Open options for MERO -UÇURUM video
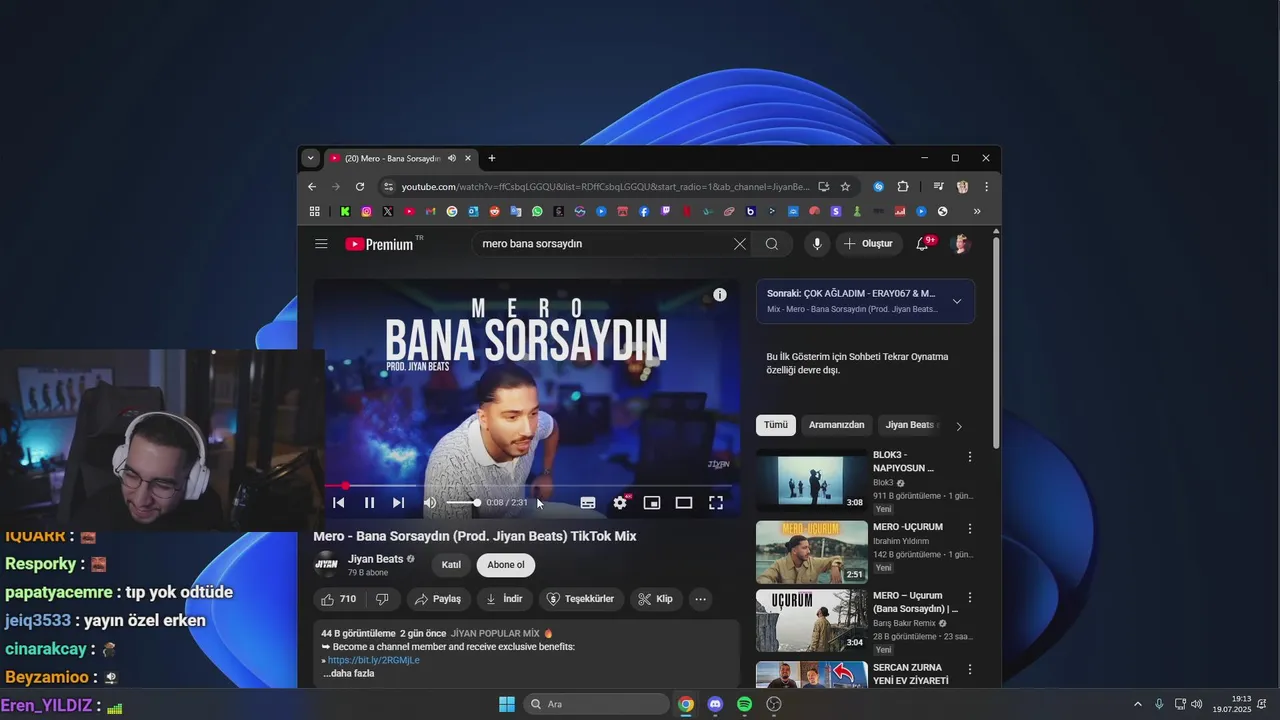Screen dimensions: 1280x720 coord(969,529)
